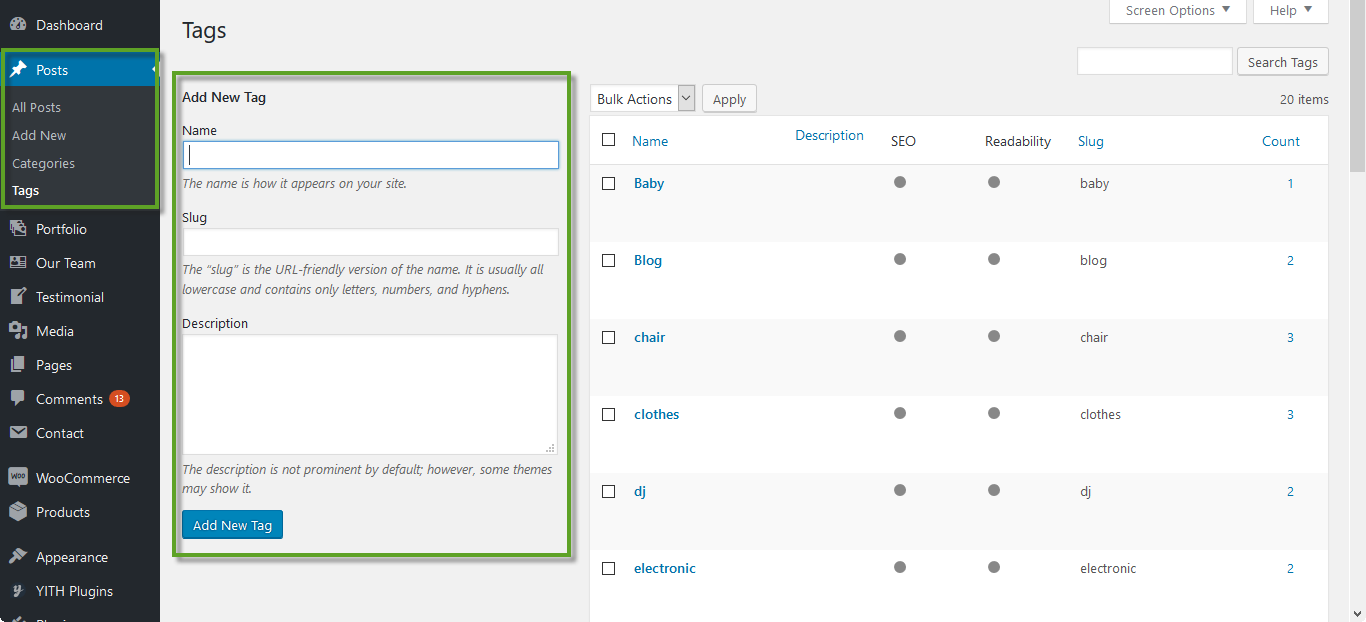Click the Search Tags button

click(x=1283, y=62)
